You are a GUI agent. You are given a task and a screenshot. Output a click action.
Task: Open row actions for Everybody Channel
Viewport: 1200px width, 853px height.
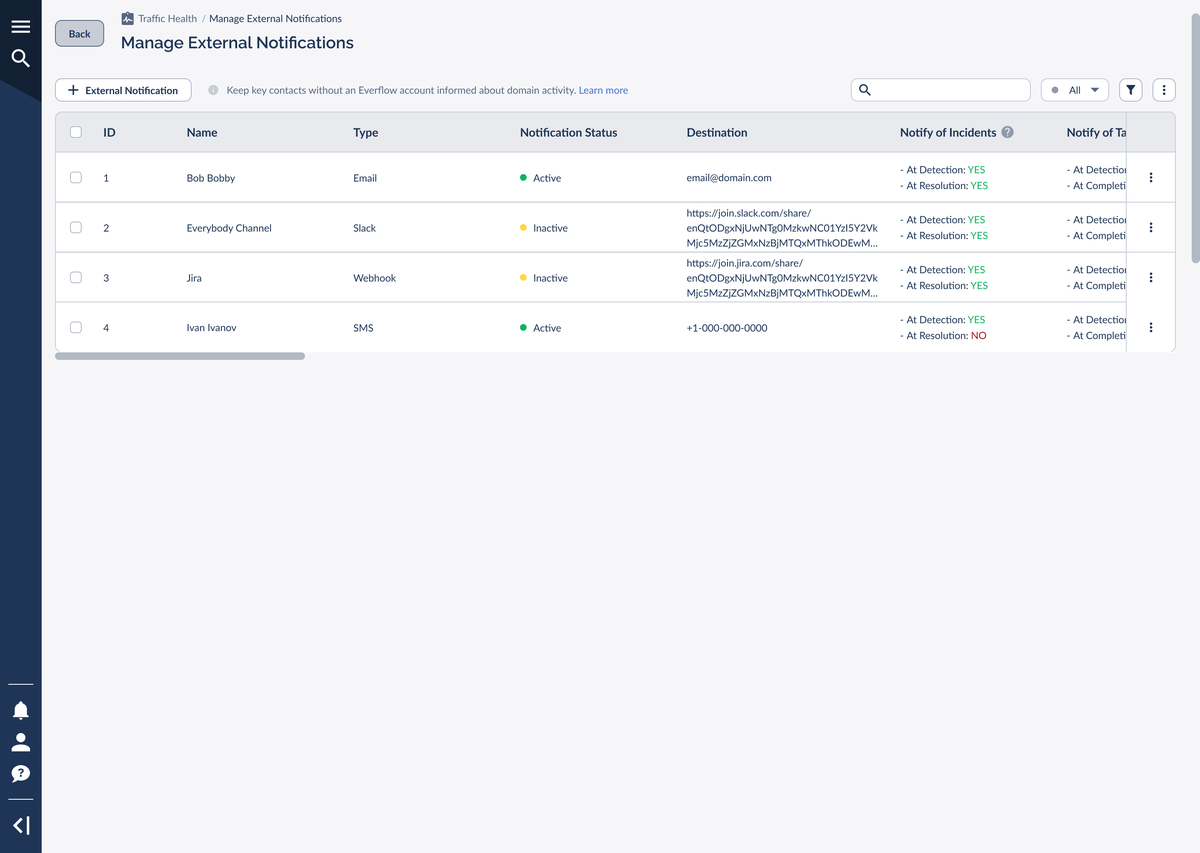(1151, 228)
